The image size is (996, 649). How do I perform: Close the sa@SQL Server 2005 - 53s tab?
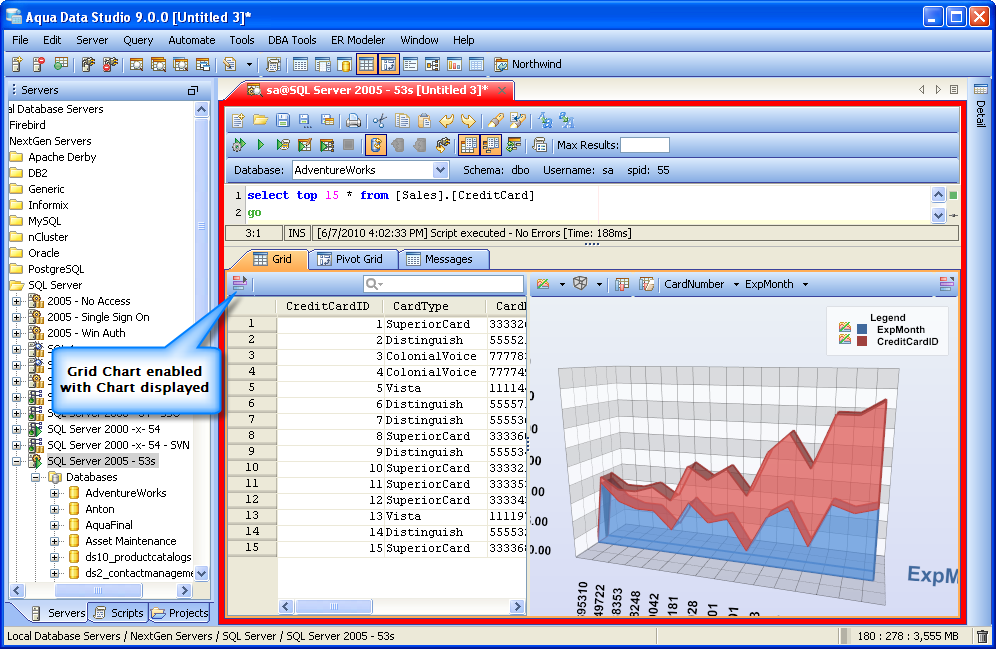coord(502,90)
